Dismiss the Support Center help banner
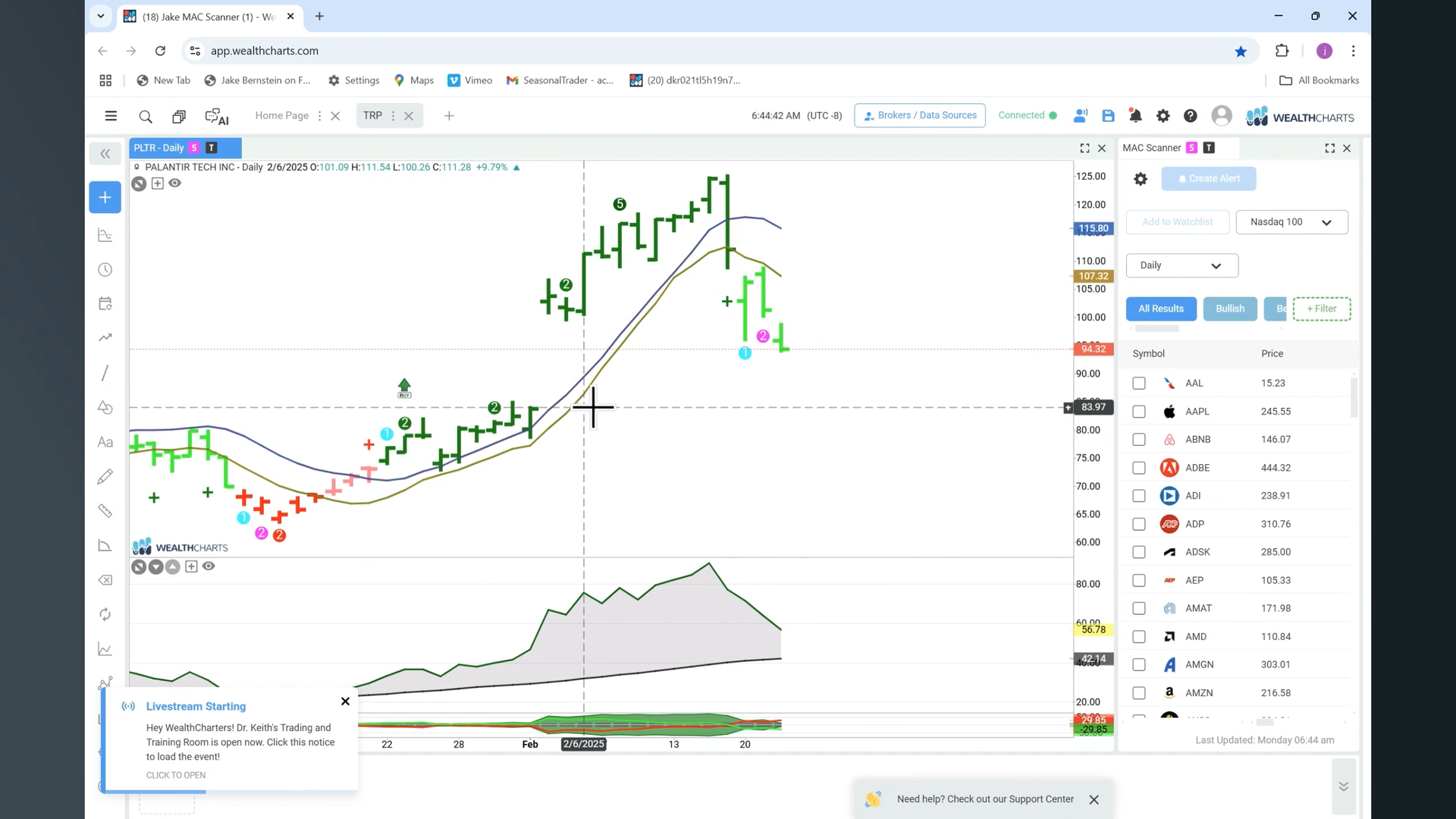 (x=1094, y=800)
